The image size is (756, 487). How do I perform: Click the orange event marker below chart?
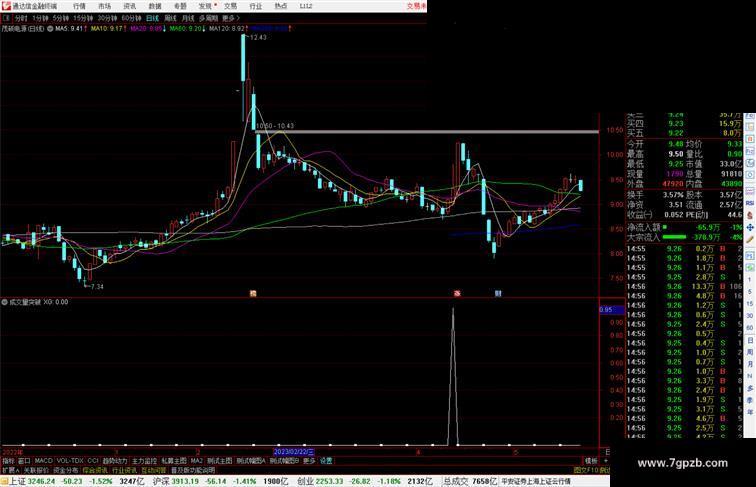(x=253, y=293)
